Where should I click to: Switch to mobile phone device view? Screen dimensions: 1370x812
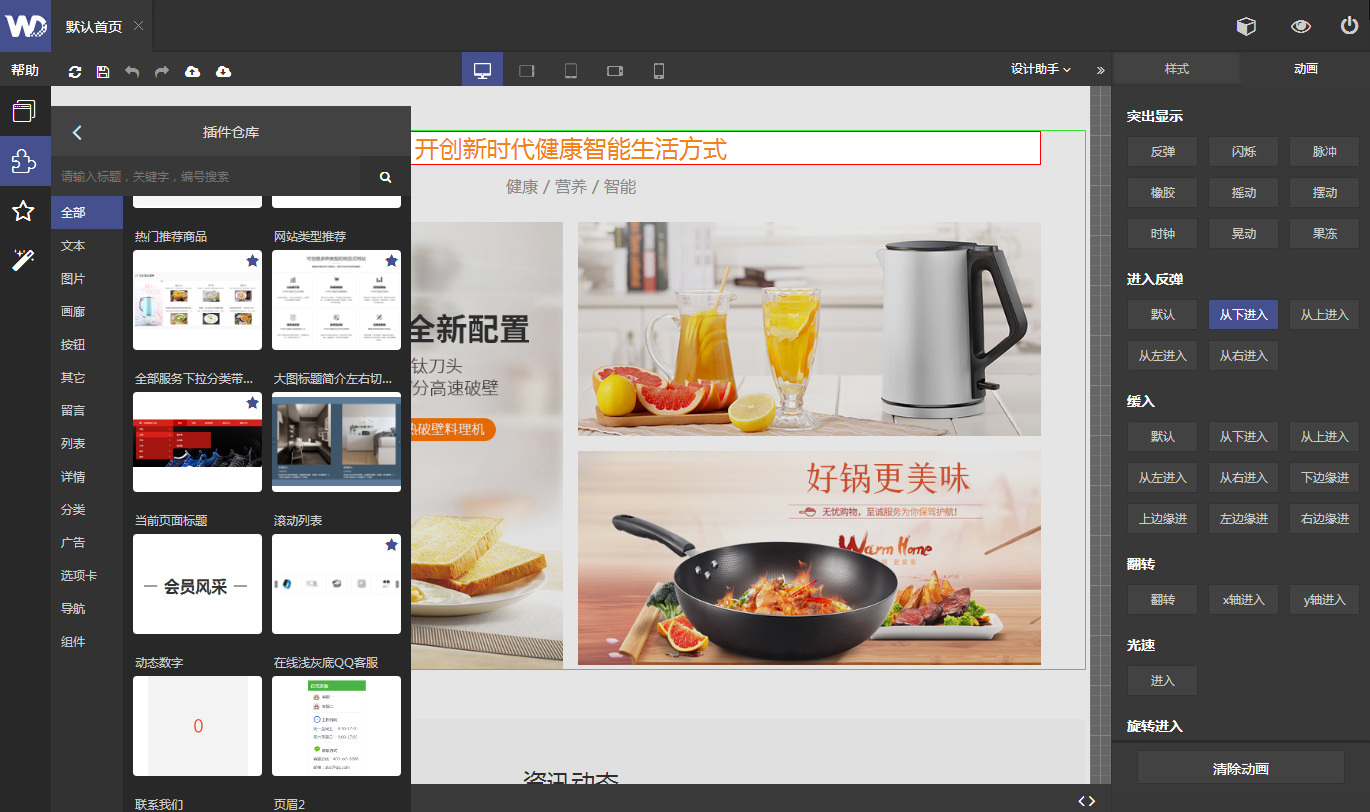click(x=658, y=70)
